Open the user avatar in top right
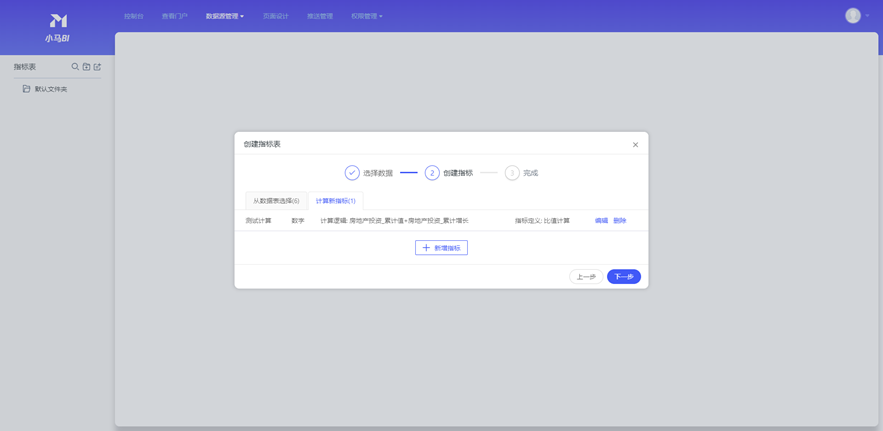Viewport: 883px width, 431px height. 852,15
